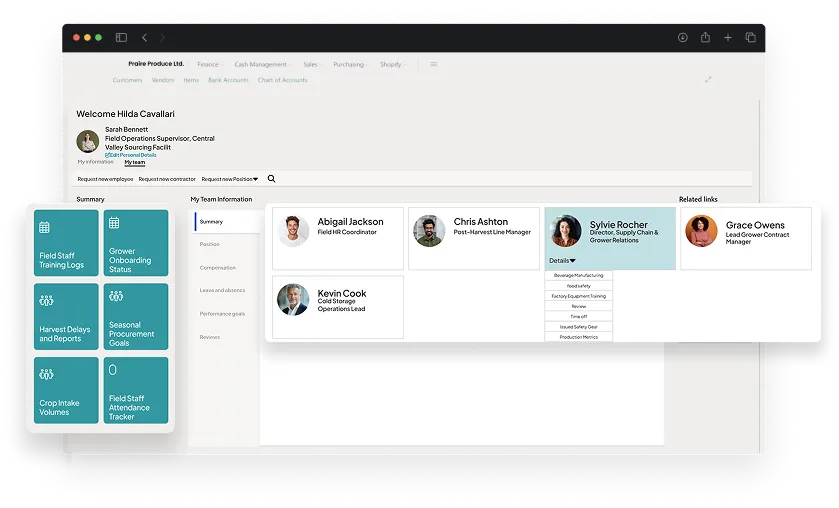The height and width of the screenshot is (508, 839).
Task: Select Compensation in the team information sidebar
Action: pyautogui.click(x=217, y=268)
